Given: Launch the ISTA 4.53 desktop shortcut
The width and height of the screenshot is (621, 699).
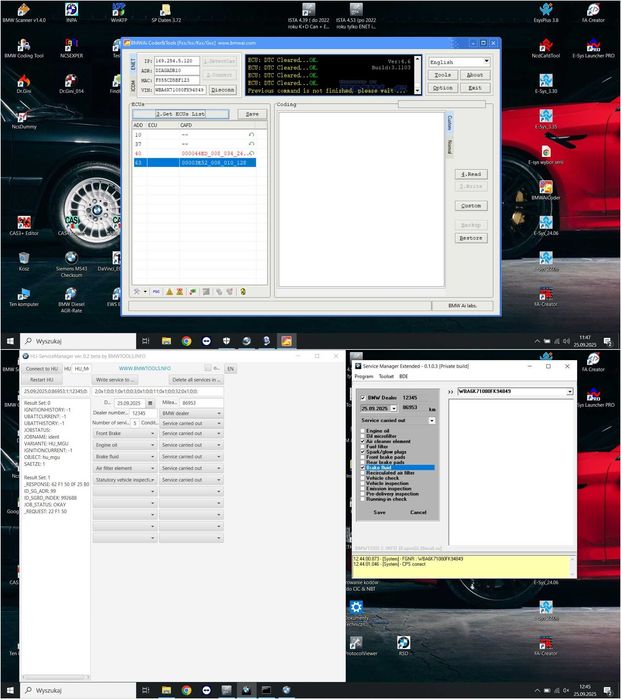Looking at the screenshot, I should 356,15.
